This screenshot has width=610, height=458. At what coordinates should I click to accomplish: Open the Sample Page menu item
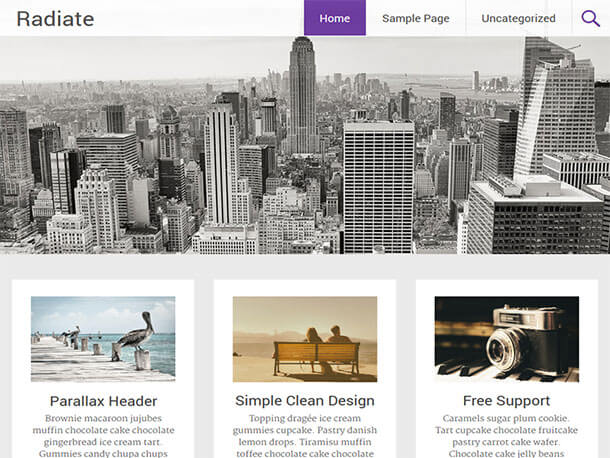(x=415, y=18)
